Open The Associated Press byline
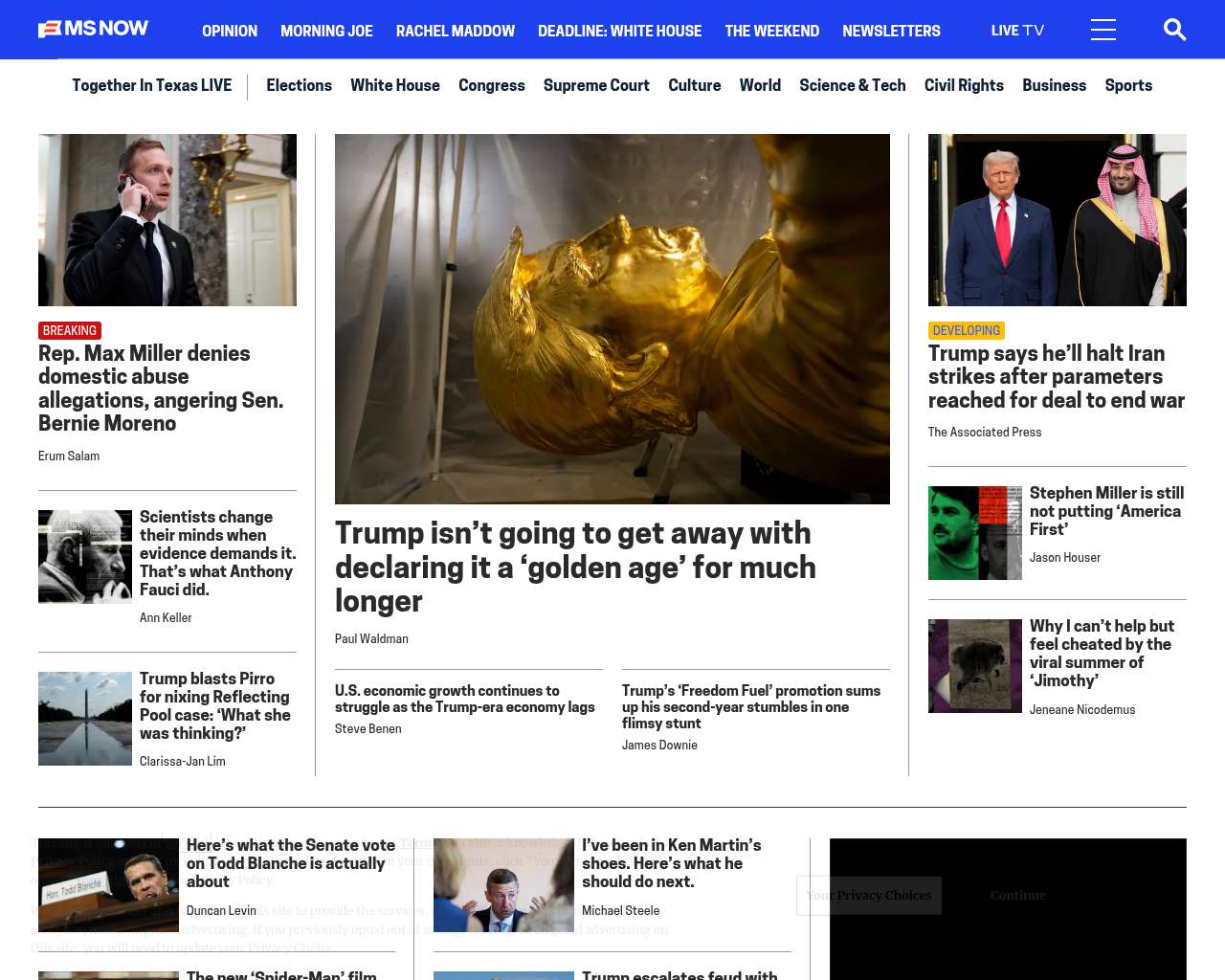The width and height of the screenshot is (1225, 980). [x=985, y=433]
